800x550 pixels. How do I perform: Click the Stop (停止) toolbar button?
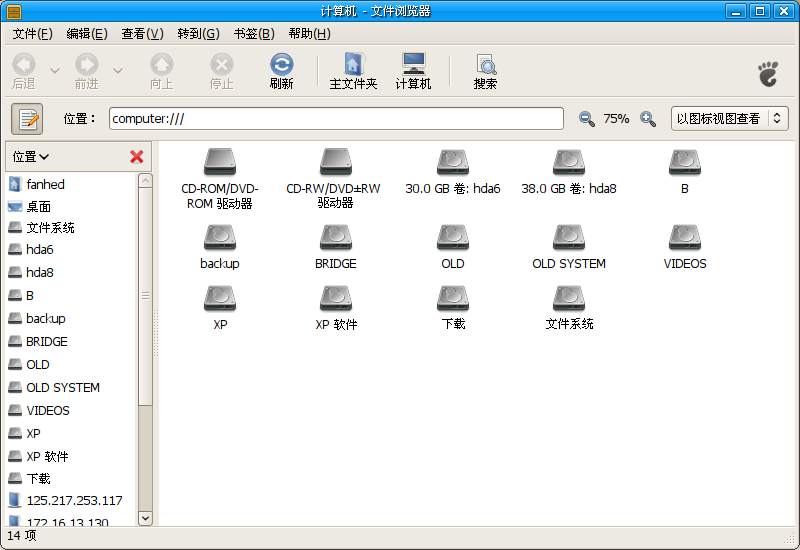(222, 71)
